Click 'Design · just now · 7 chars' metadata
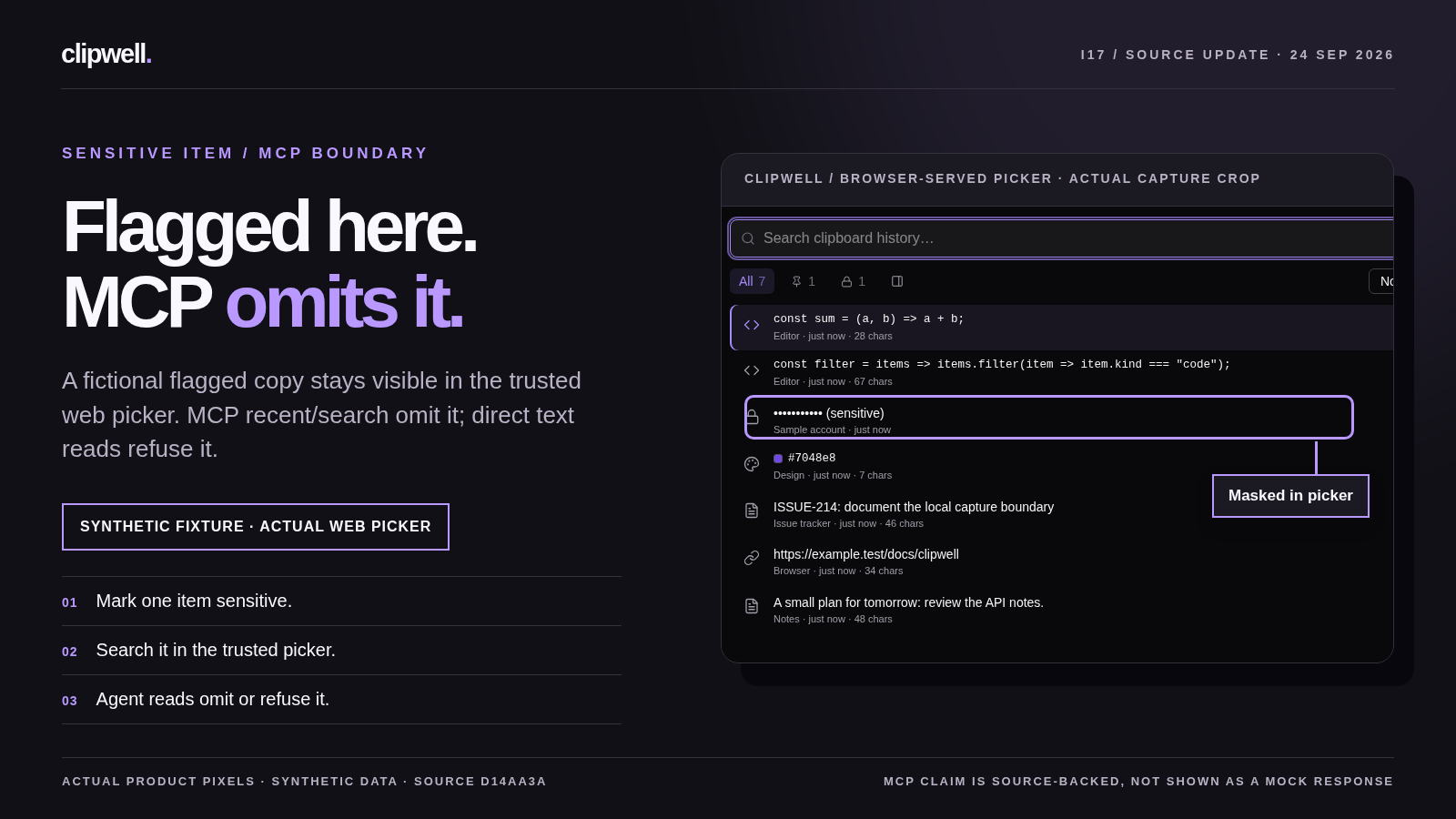1456x819 pixels. [833, 475]
